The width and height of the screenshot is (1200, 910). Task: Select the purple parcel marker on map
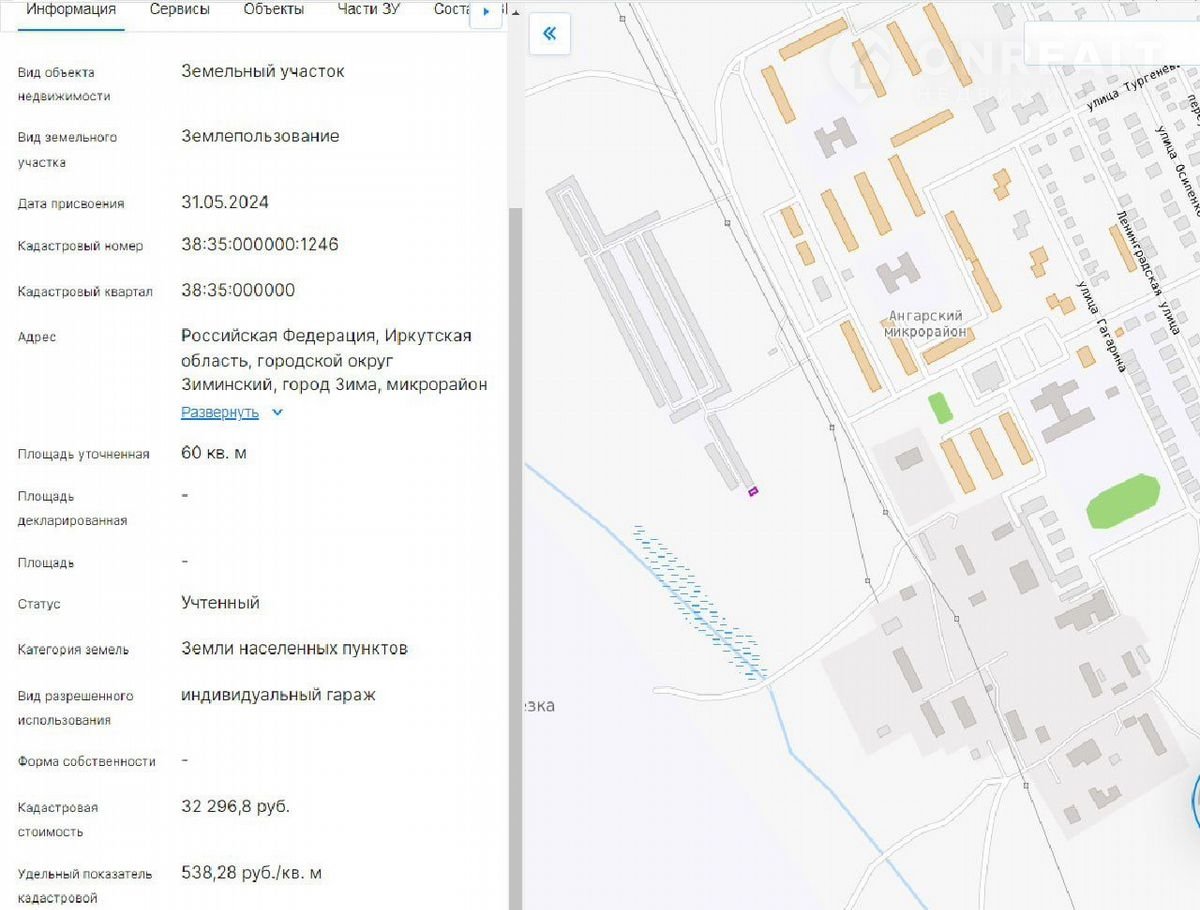[753, 490]
